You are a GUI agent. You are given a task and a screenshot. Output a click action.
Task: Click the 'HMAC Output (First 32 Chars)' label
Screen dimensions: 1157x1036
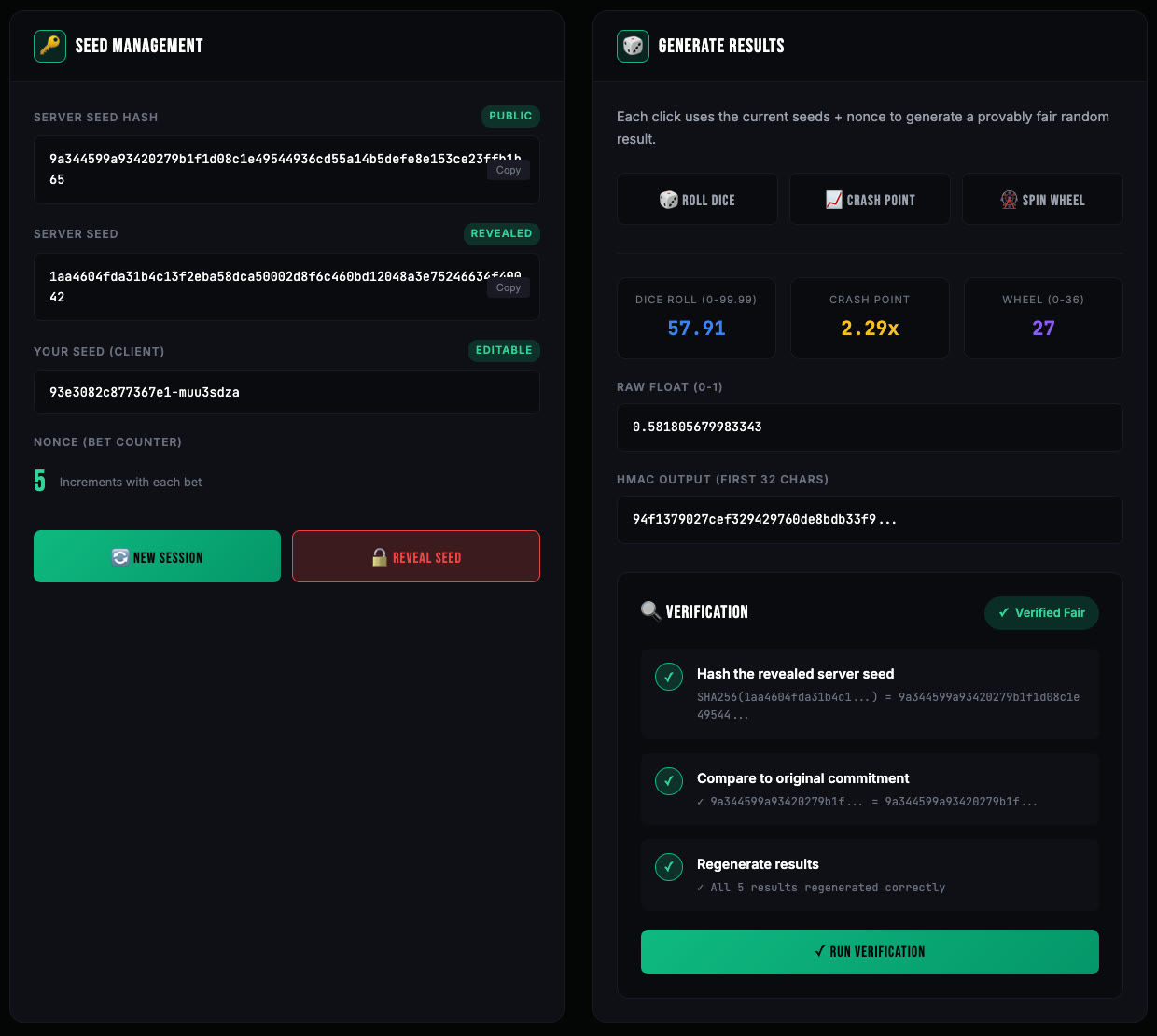pyautogui.click(x=722, y=480)
